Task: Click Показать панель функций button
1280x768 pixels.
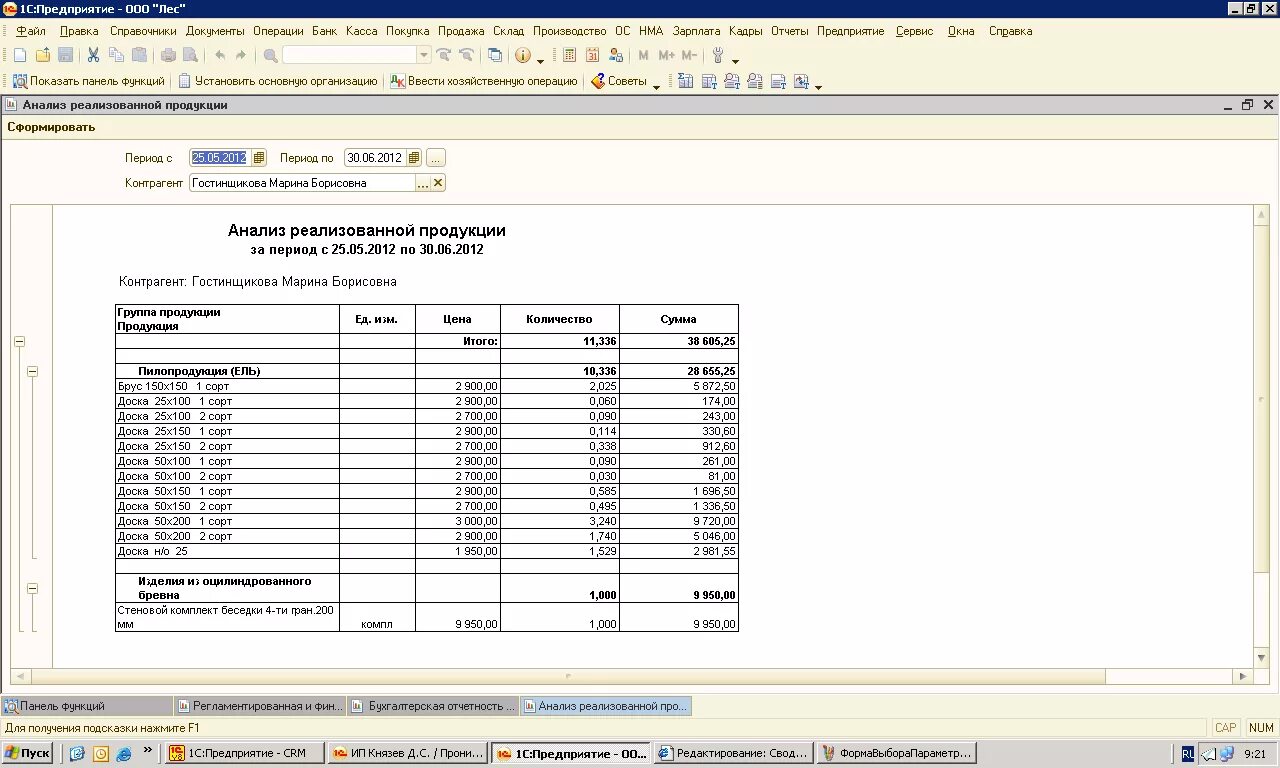Action: click(88, 81)
